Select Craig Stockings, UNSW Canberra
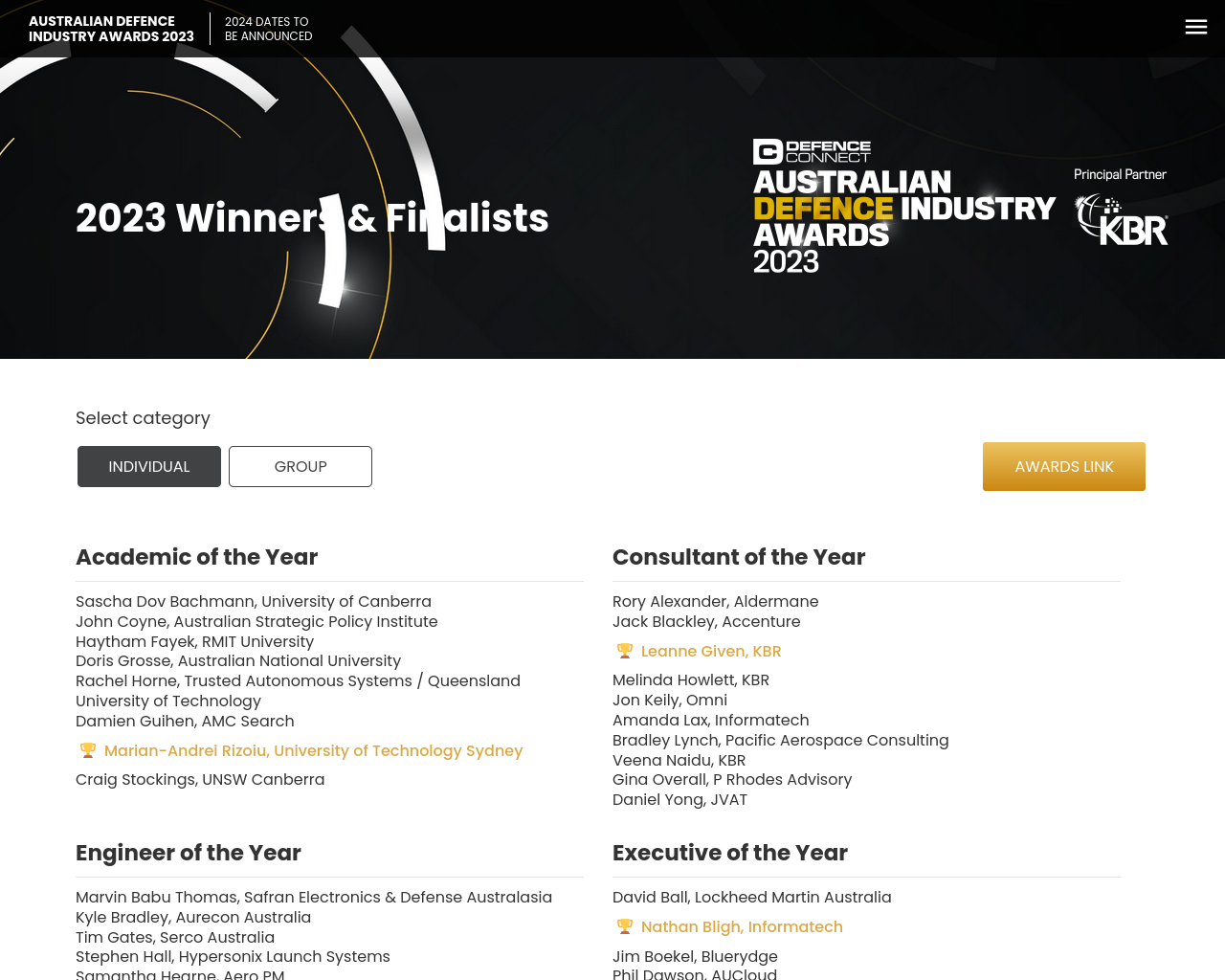The image size is (1225, 980). [x=200, y=780]
